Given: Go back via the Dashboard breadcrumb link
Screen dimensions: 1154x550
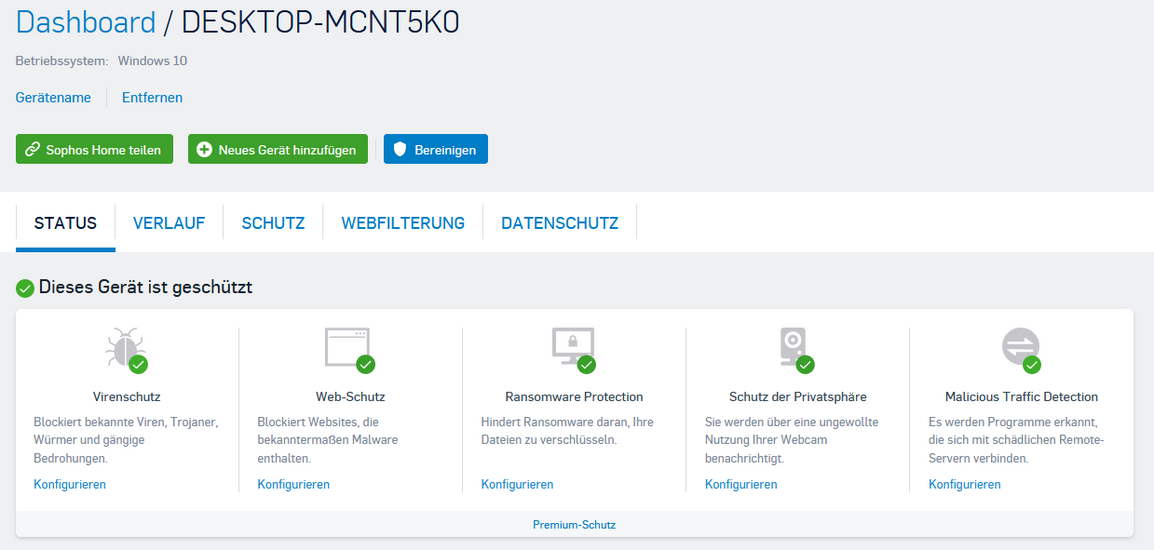Looking at the screenshot, I should [x=85, y=22].
